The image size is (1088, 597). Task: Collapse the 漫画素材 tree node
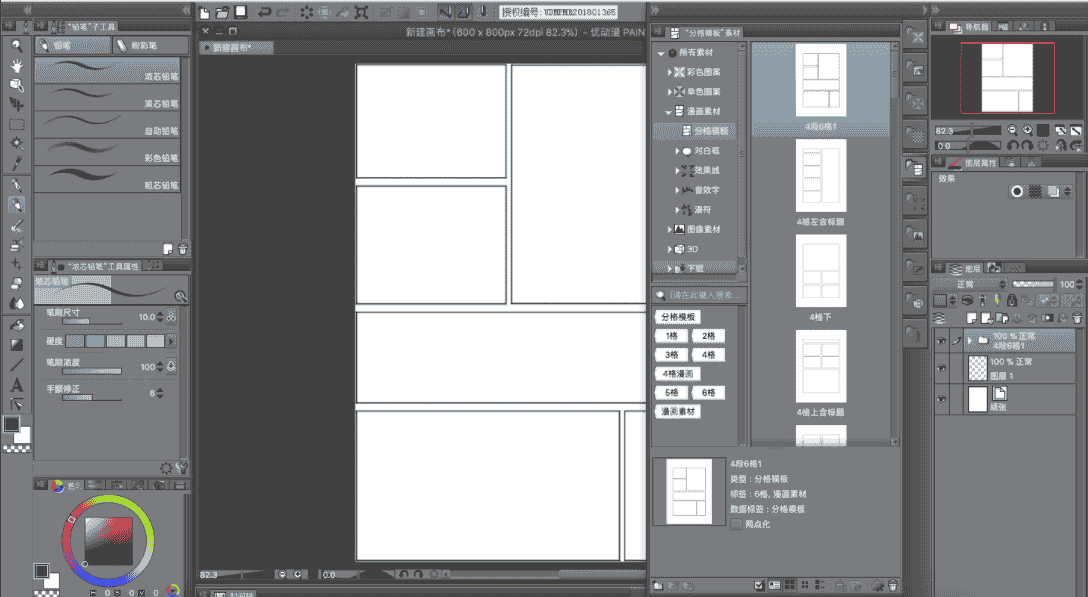668,112
